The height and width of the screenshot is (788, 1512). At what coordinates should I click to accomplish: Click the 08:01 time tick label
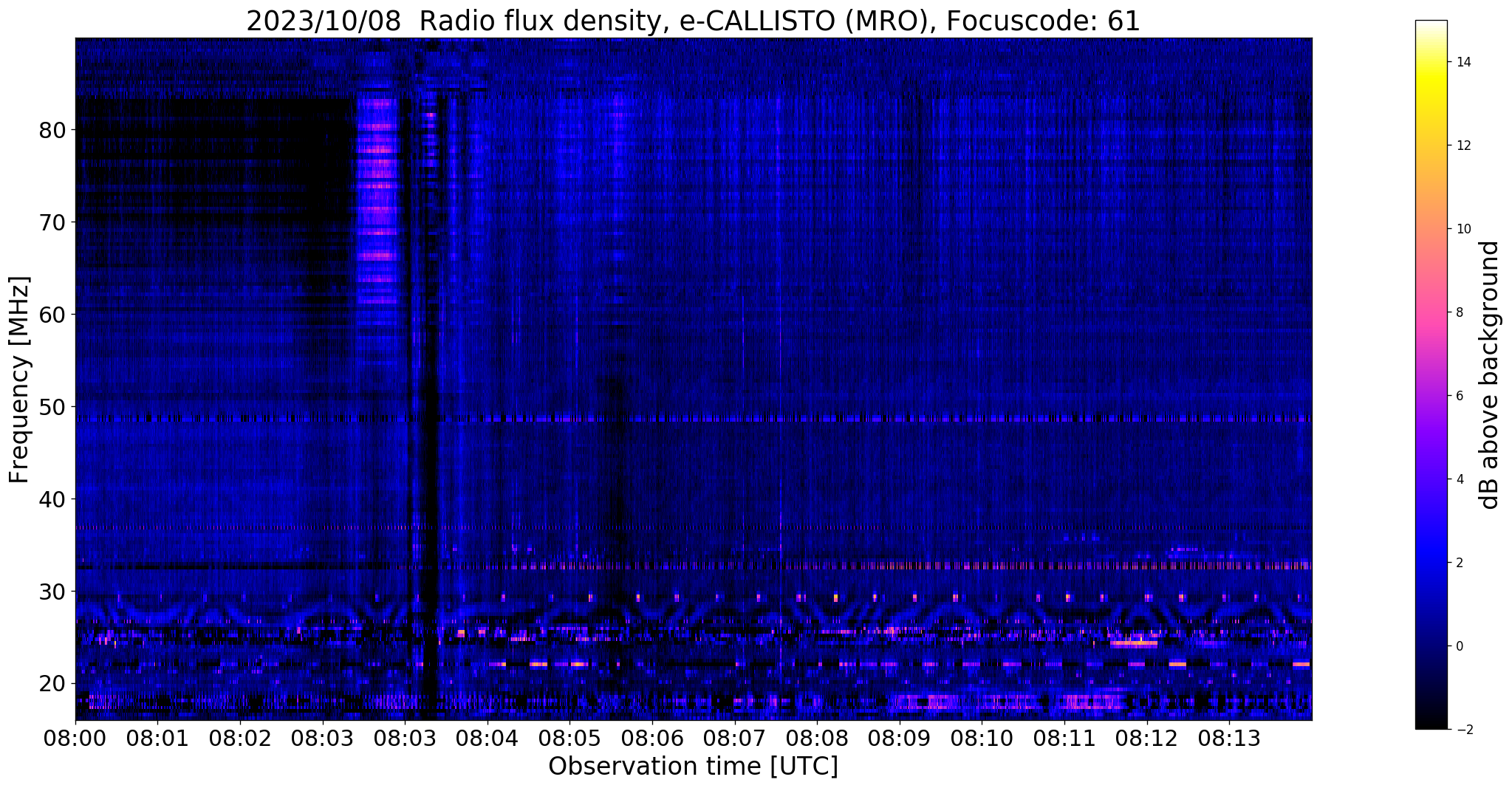tap(157, 738)
